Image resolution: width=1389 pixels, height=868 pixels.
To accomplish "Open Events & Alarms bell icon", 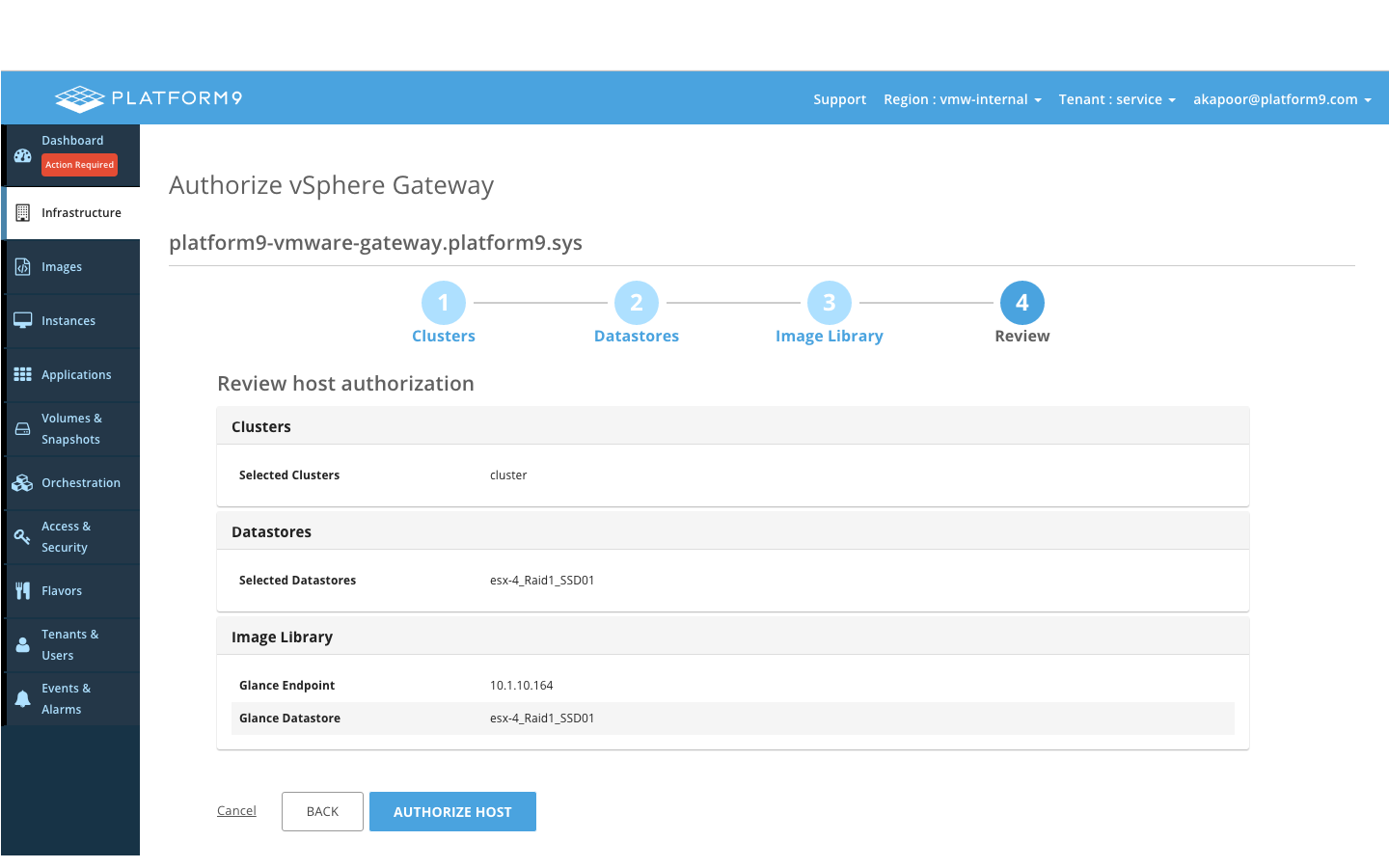I will point(23,699).
